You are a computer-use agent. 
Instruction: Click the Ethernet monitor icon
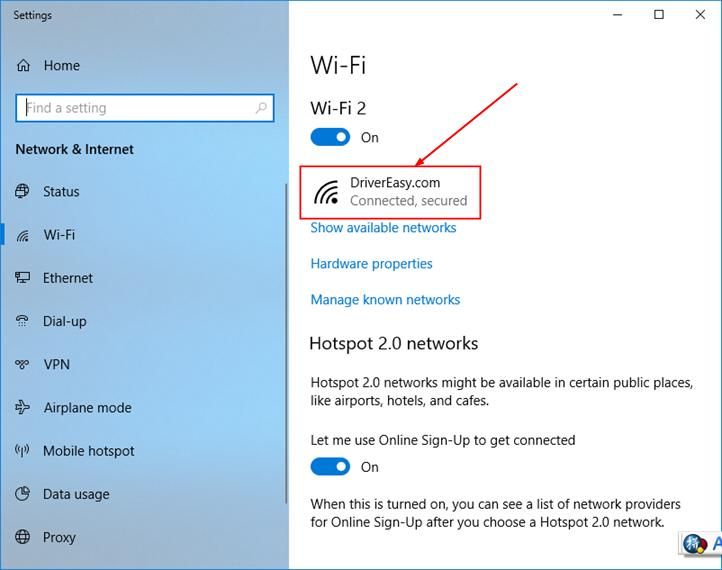pyautogui.click(x=23, y=278)
